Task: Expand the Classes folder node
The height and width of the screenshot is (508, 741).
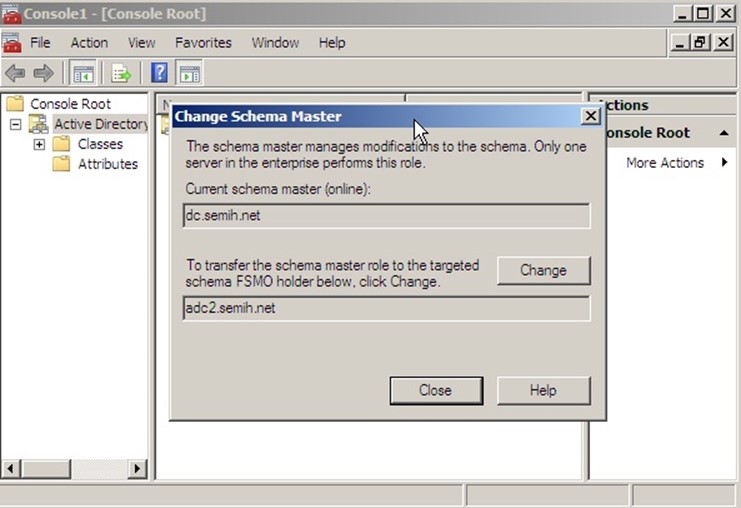Action: pos(39,144)
